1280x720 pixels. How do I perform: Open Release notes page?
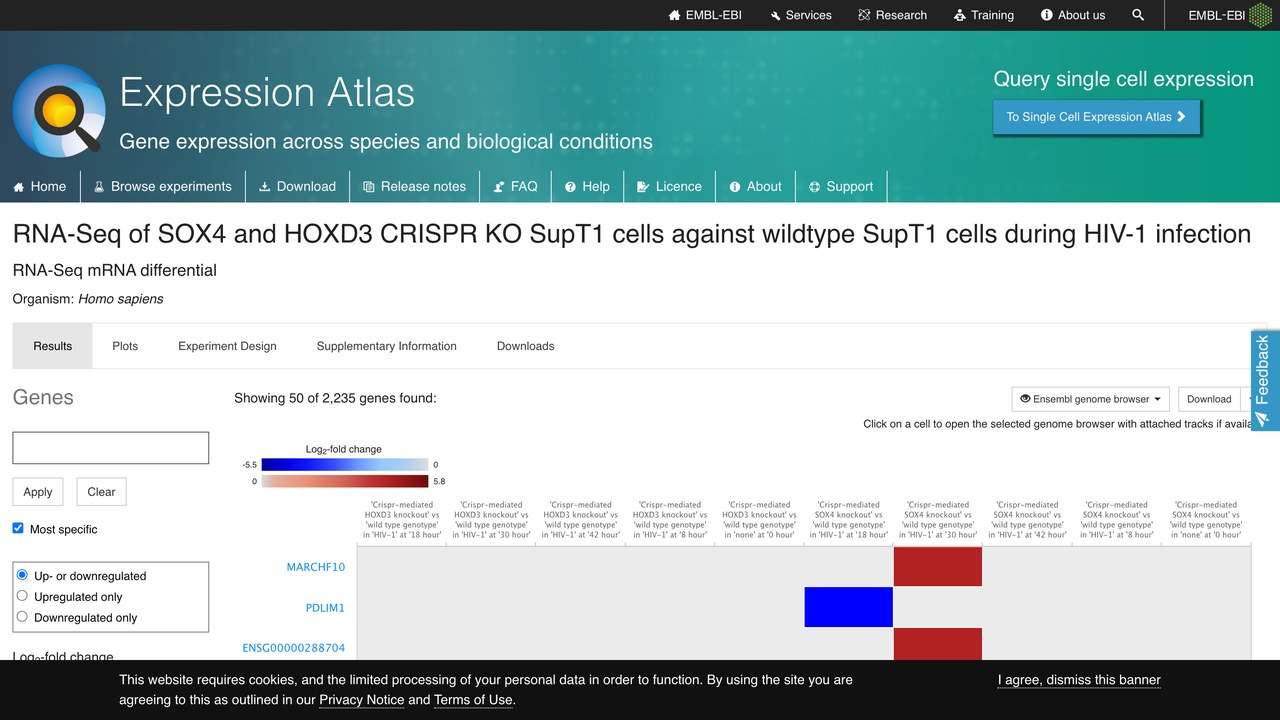(x=415, y=186)
